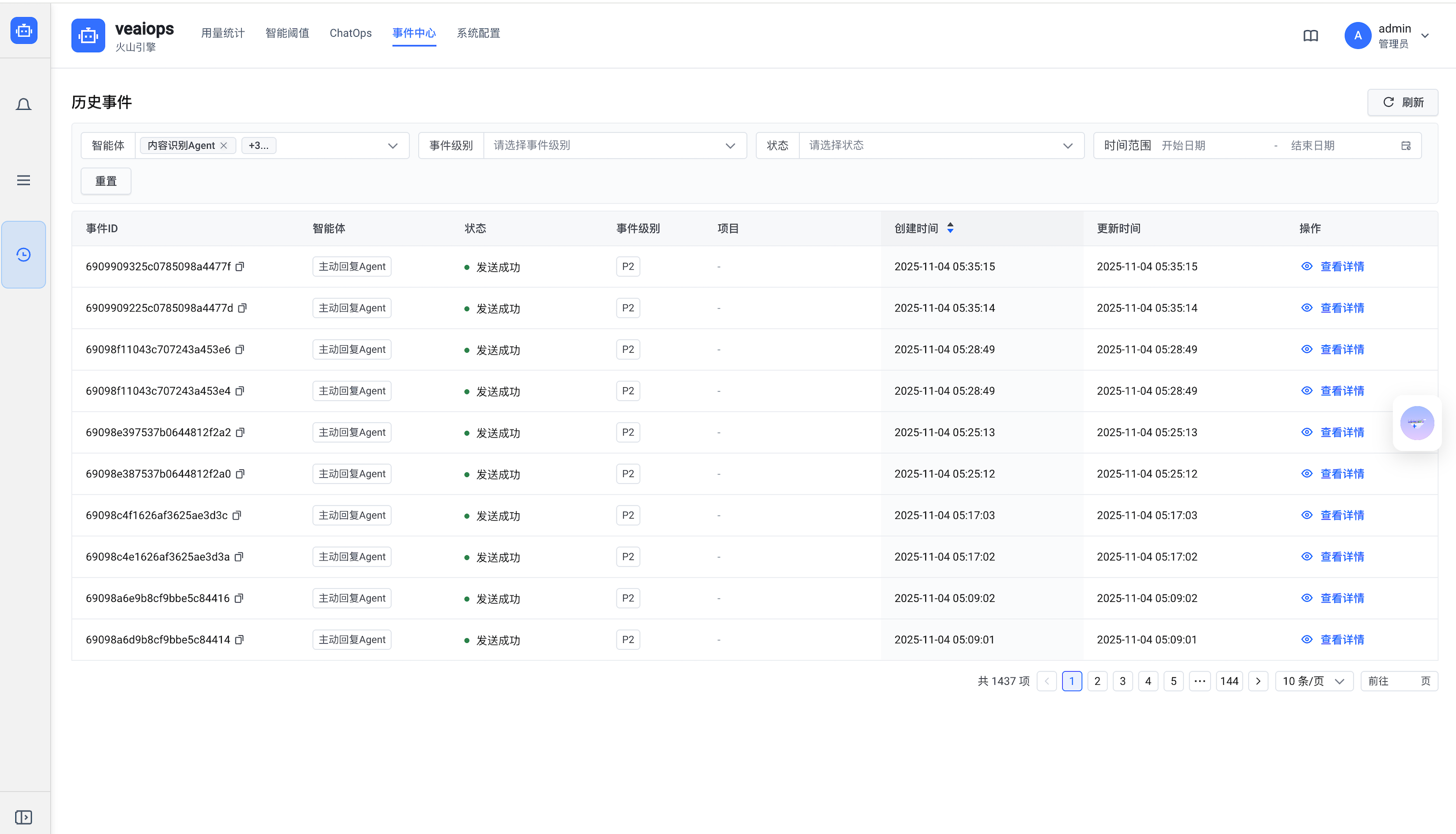Expand sidebar using bottom-left panel icon
Viewport: 1456px width, 834px height.
click(24, 817)
